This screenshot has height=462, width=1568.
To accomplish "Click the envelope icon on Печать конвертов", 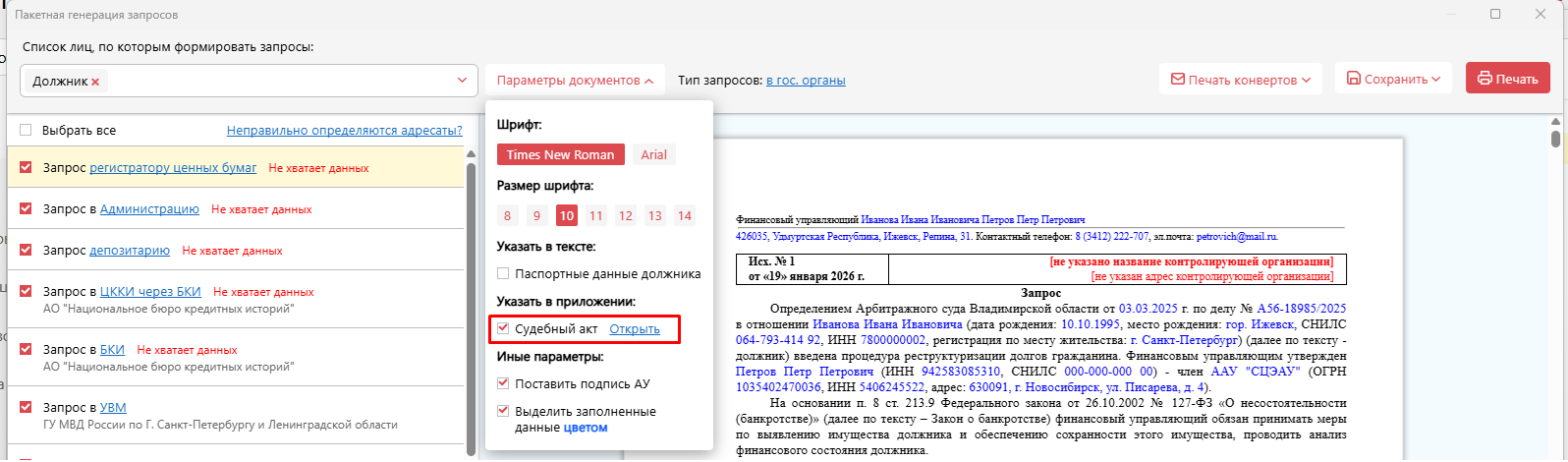I will click(x=1177, y=80).
